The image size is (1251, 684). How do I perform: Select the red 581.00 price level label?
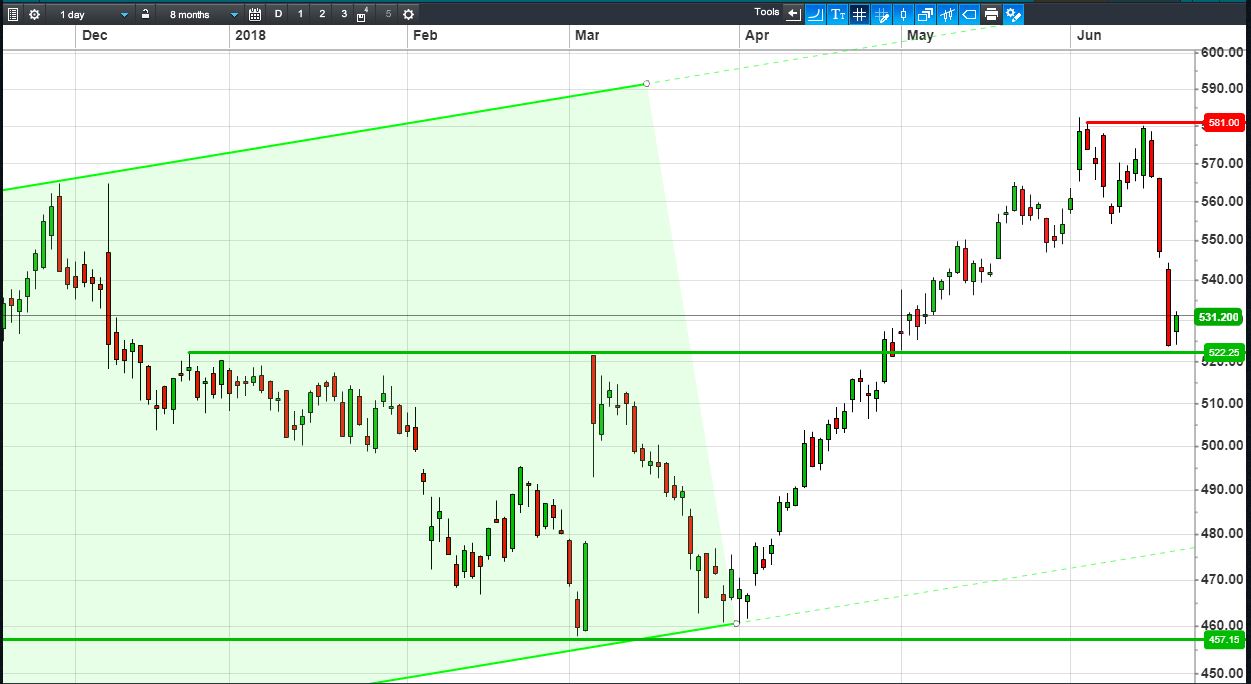[x=1223, y=122]
